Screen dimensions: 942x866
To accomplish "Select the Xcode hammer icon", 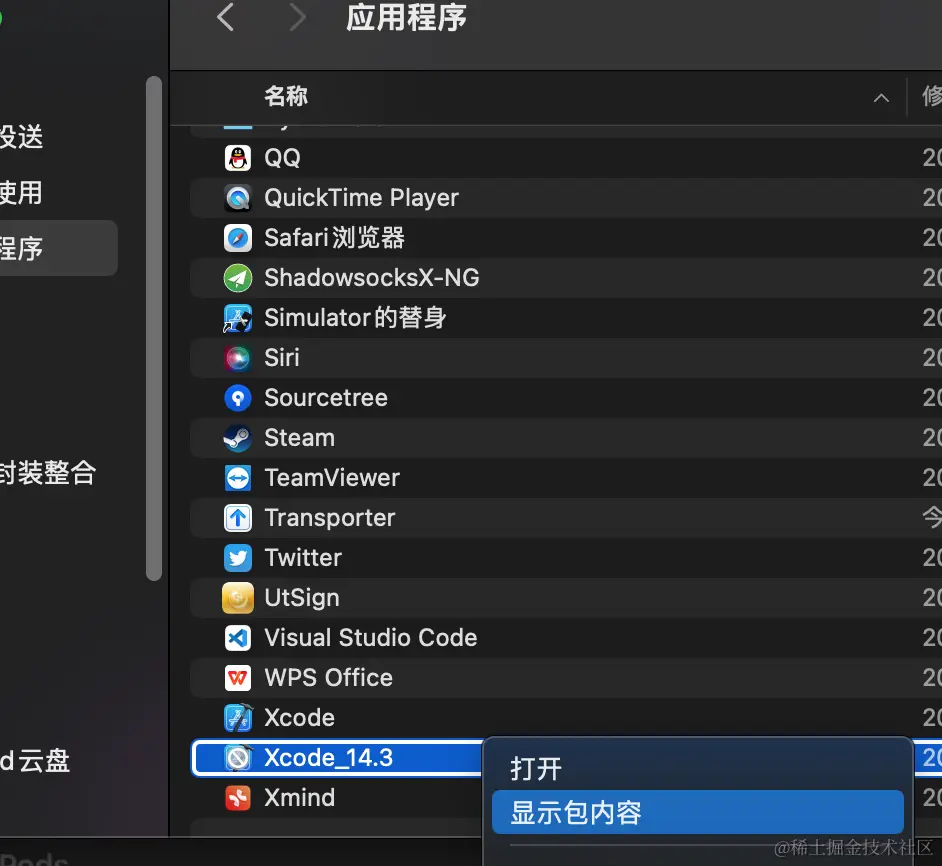I will 237,717.
